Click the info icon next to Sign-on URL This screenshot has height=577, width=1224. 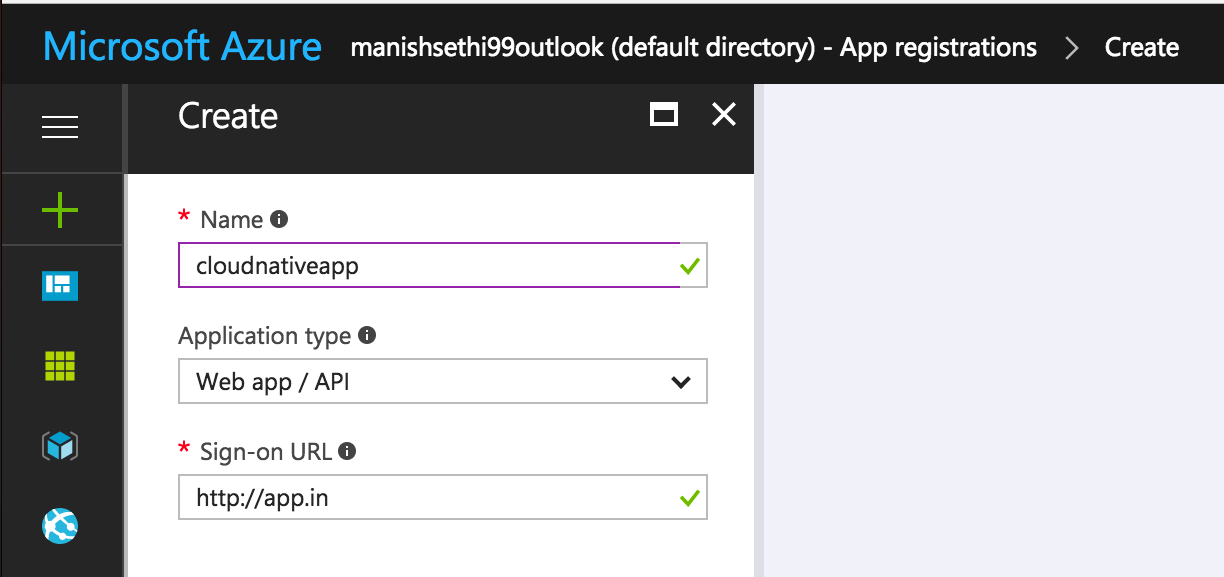pos(347,451)
